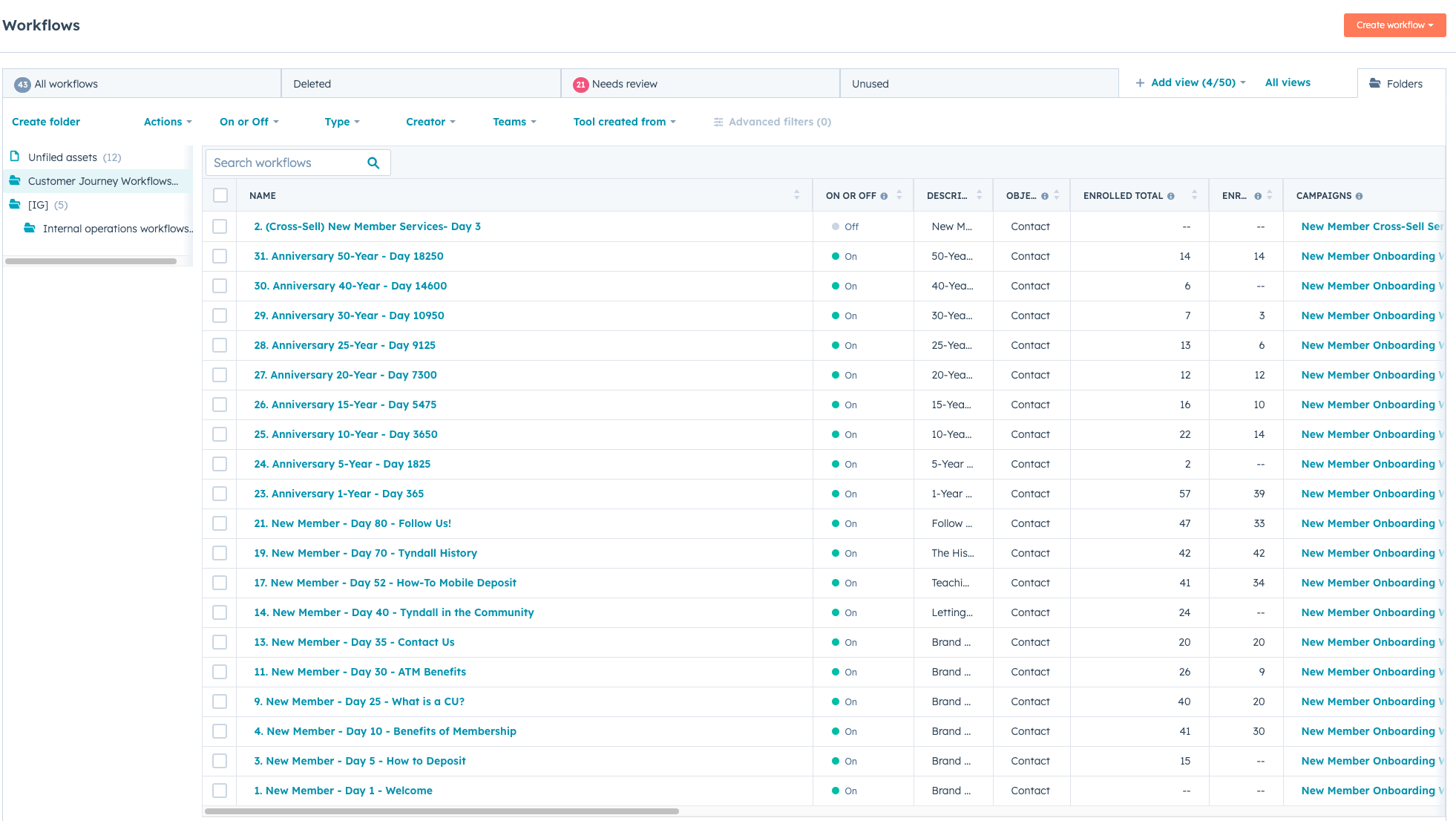
Task: Click info icon next to Enrolled Total
Action: (x=1171, y=196)
